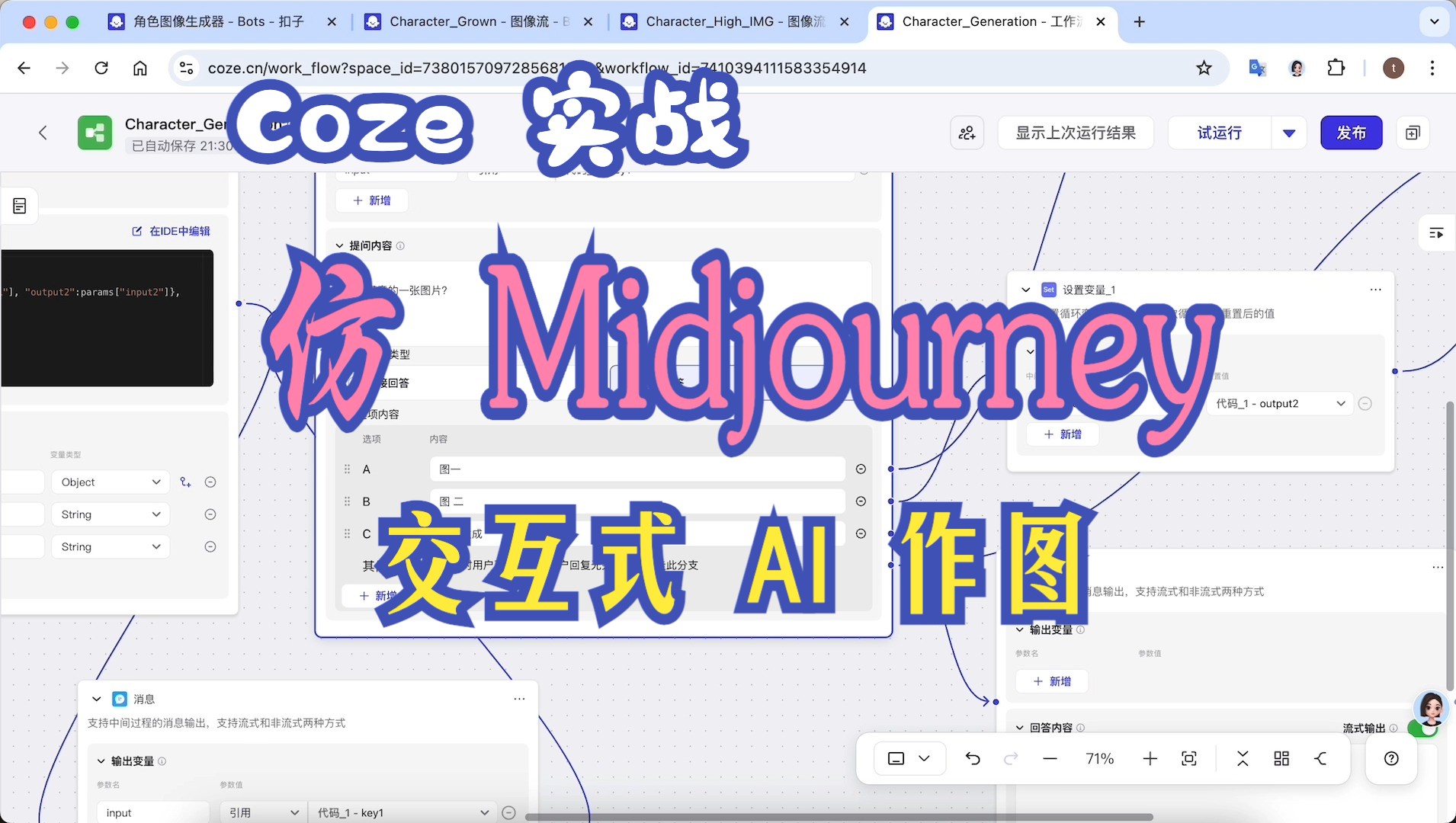Image resolution: width=1456 pixels, height=823 pixels.
Task: Open the add node grid icon
Action: tap(1281, 758)
